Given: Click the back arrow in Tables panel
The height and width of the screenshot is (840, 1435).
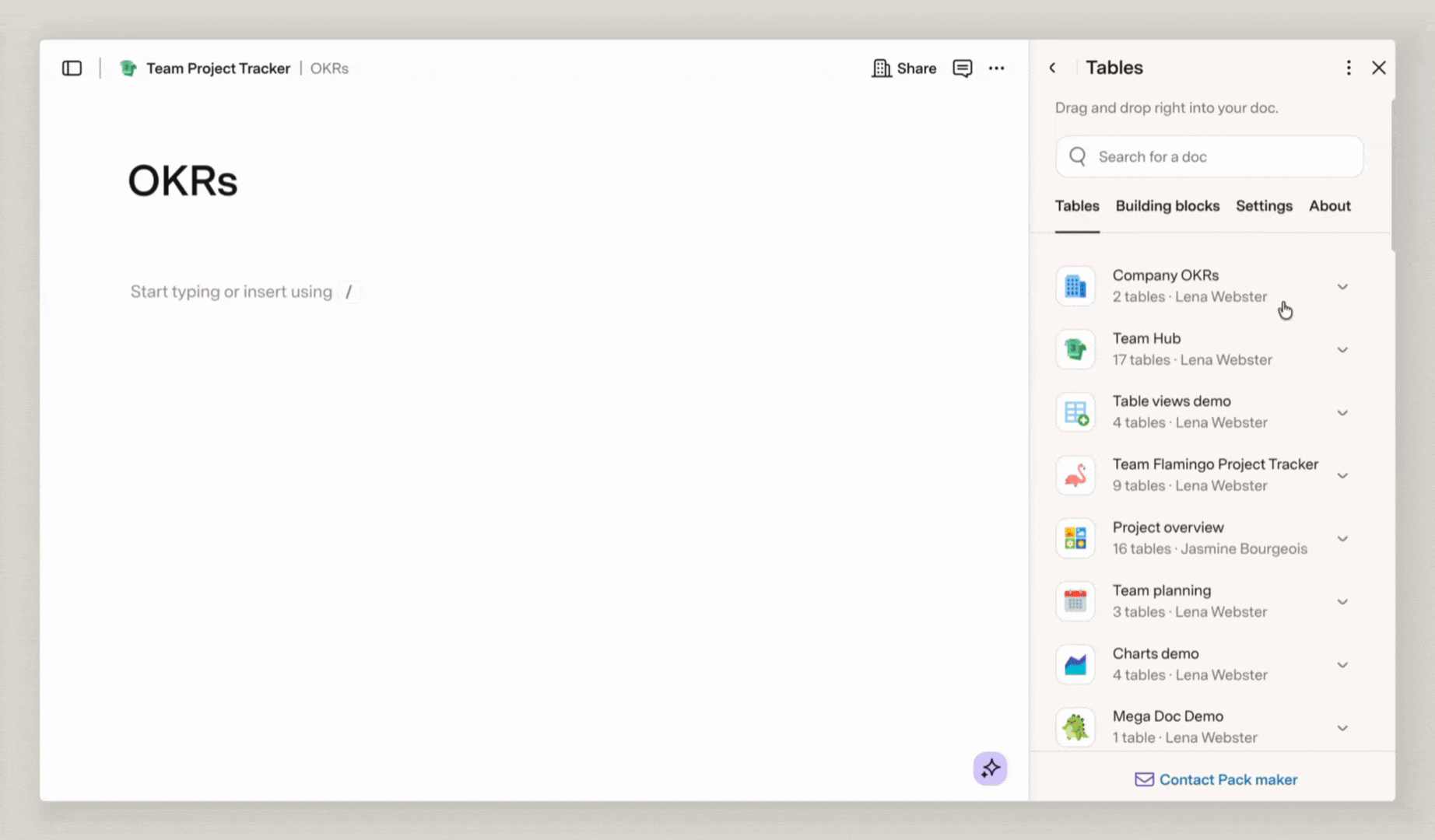Looking at the screenshot, I should pyautogui.click(x=1052, y=68).
